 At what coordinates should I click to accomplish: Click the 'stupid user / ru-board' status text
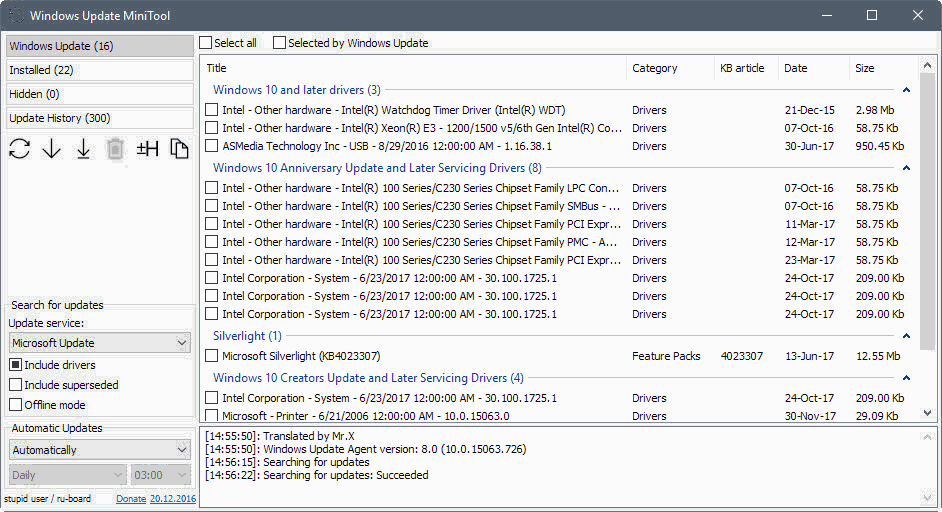click(x=47, y=499)
